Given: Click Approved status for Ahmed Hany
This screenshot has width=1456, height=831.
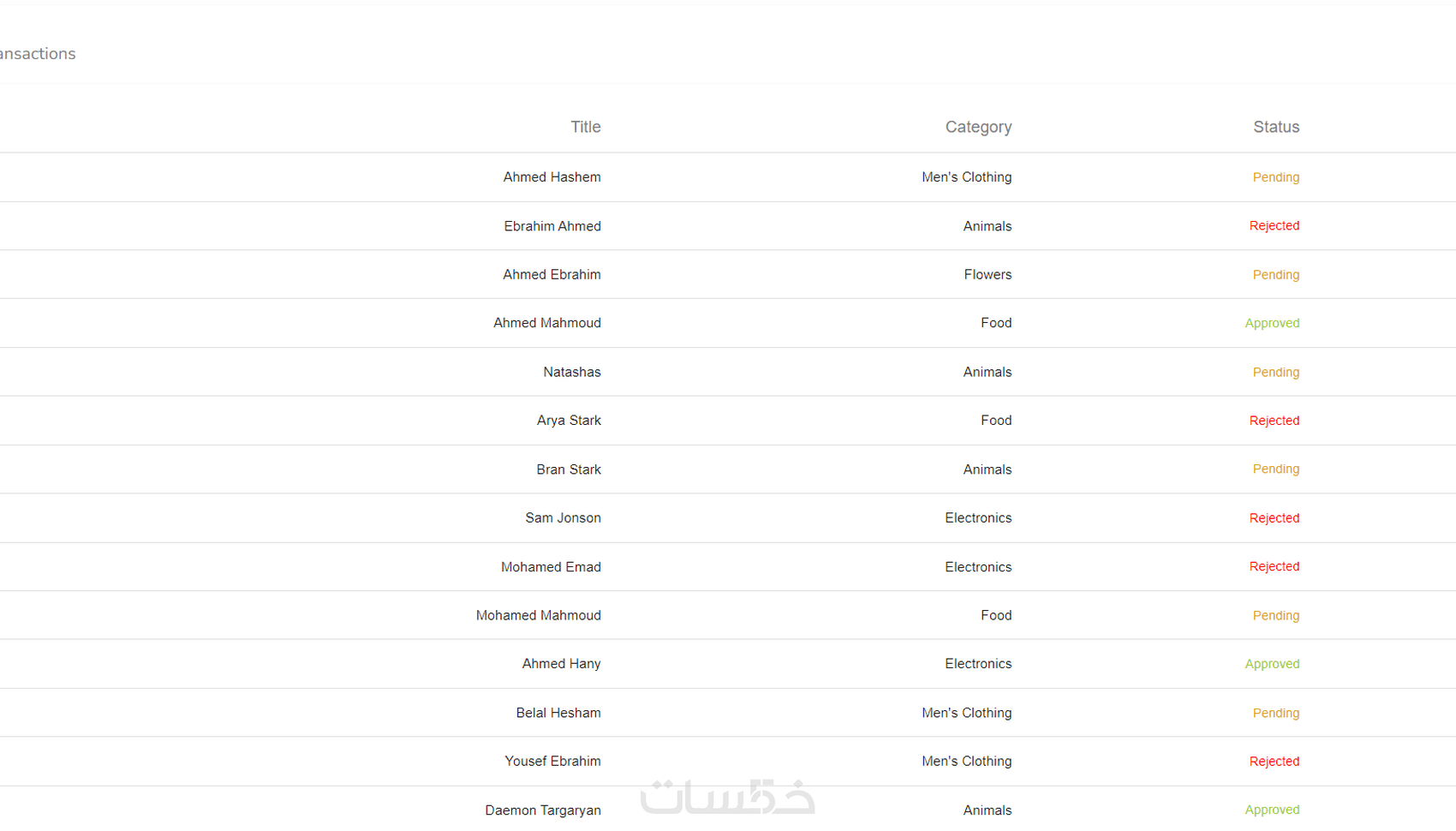Looking at the screenshot, I should 1272,664.
